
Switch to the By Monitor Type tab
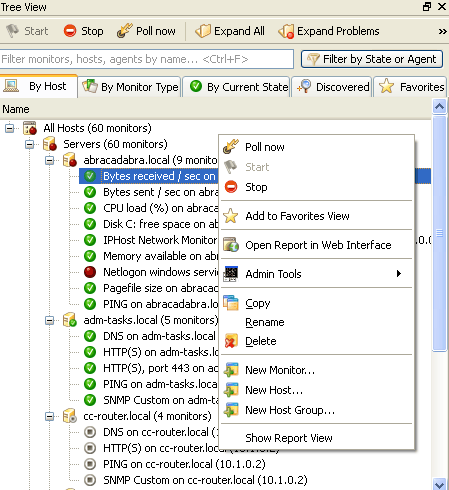pyautogui.click(x=130, y=87)
